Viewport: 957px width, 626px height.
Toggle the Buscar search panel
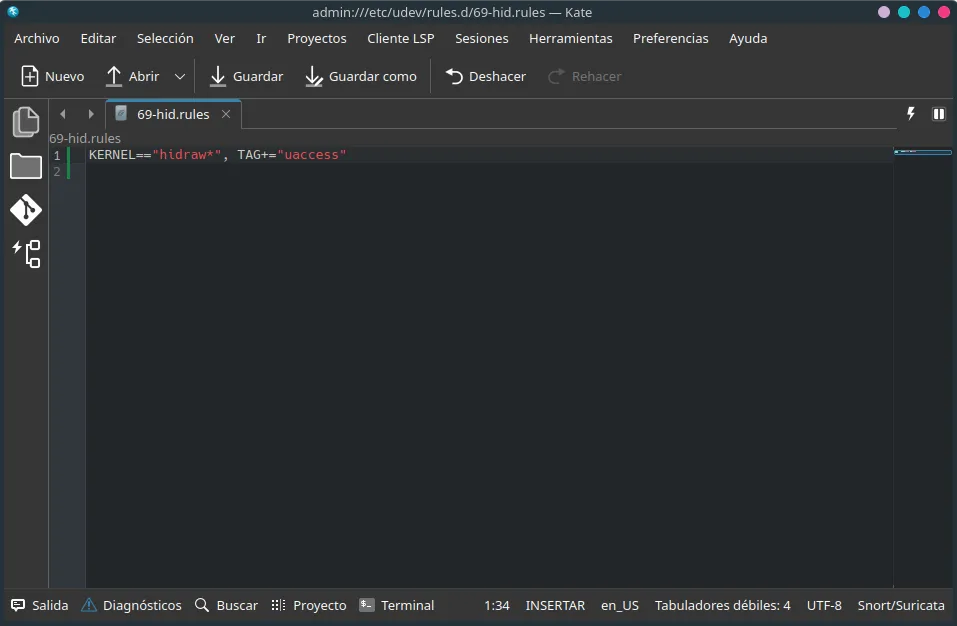tap(226, 605)
